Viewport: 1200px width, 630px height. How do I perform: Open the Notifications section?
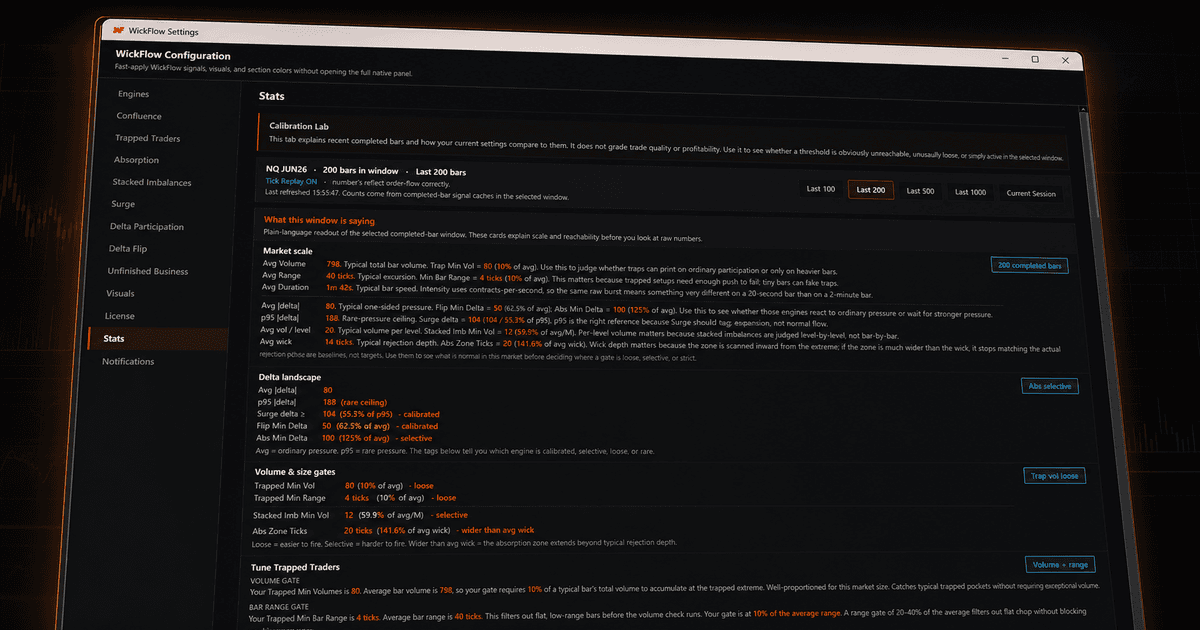point(128,361)
